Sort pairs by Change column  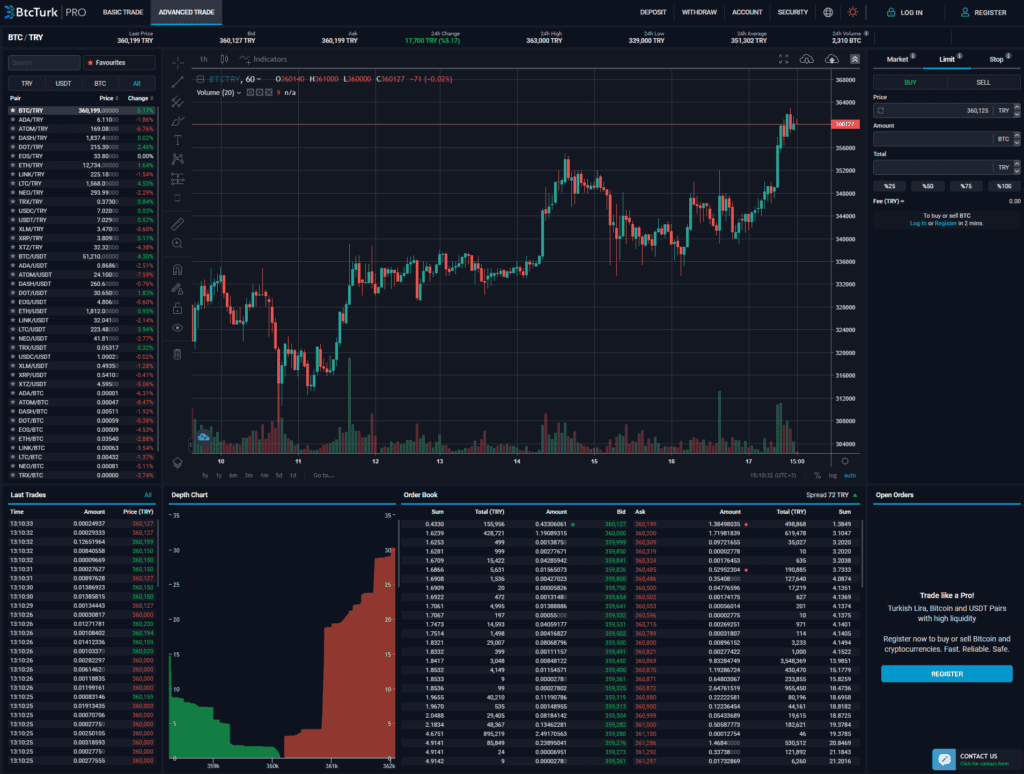point(140,99)
